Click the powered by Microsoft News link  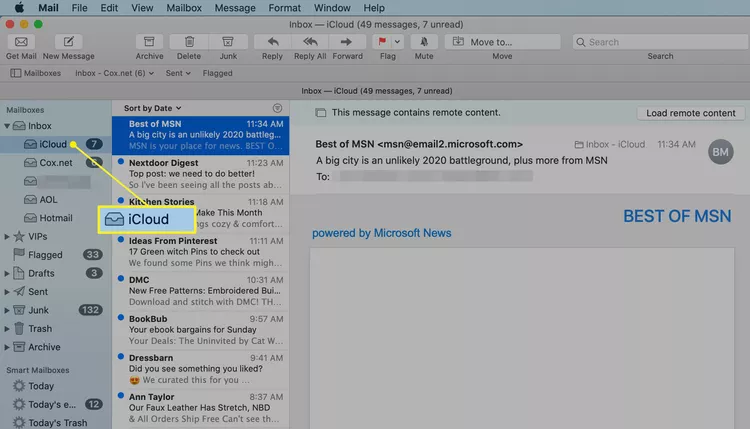point(382,233)
